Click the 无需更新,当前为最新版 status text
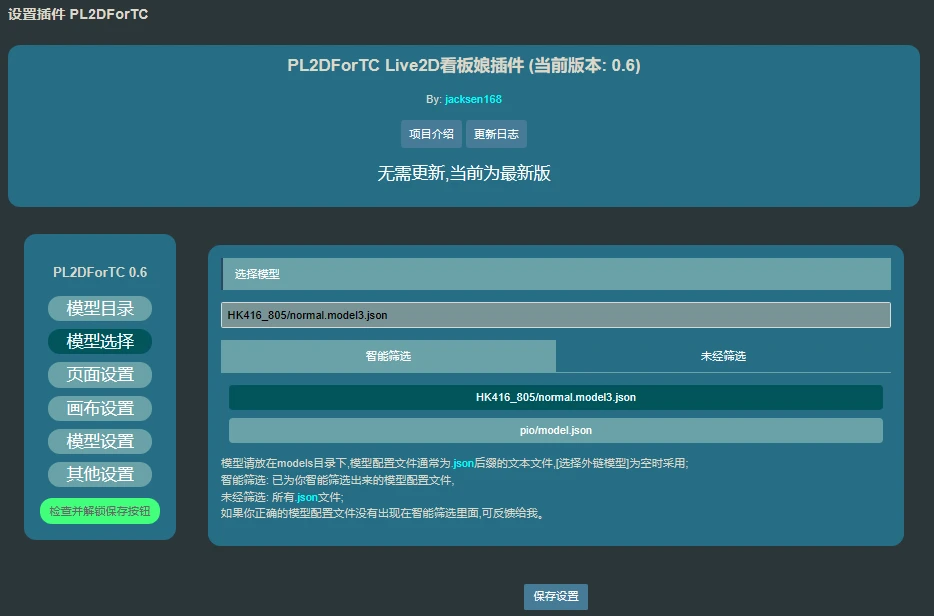 pos(464,173)
